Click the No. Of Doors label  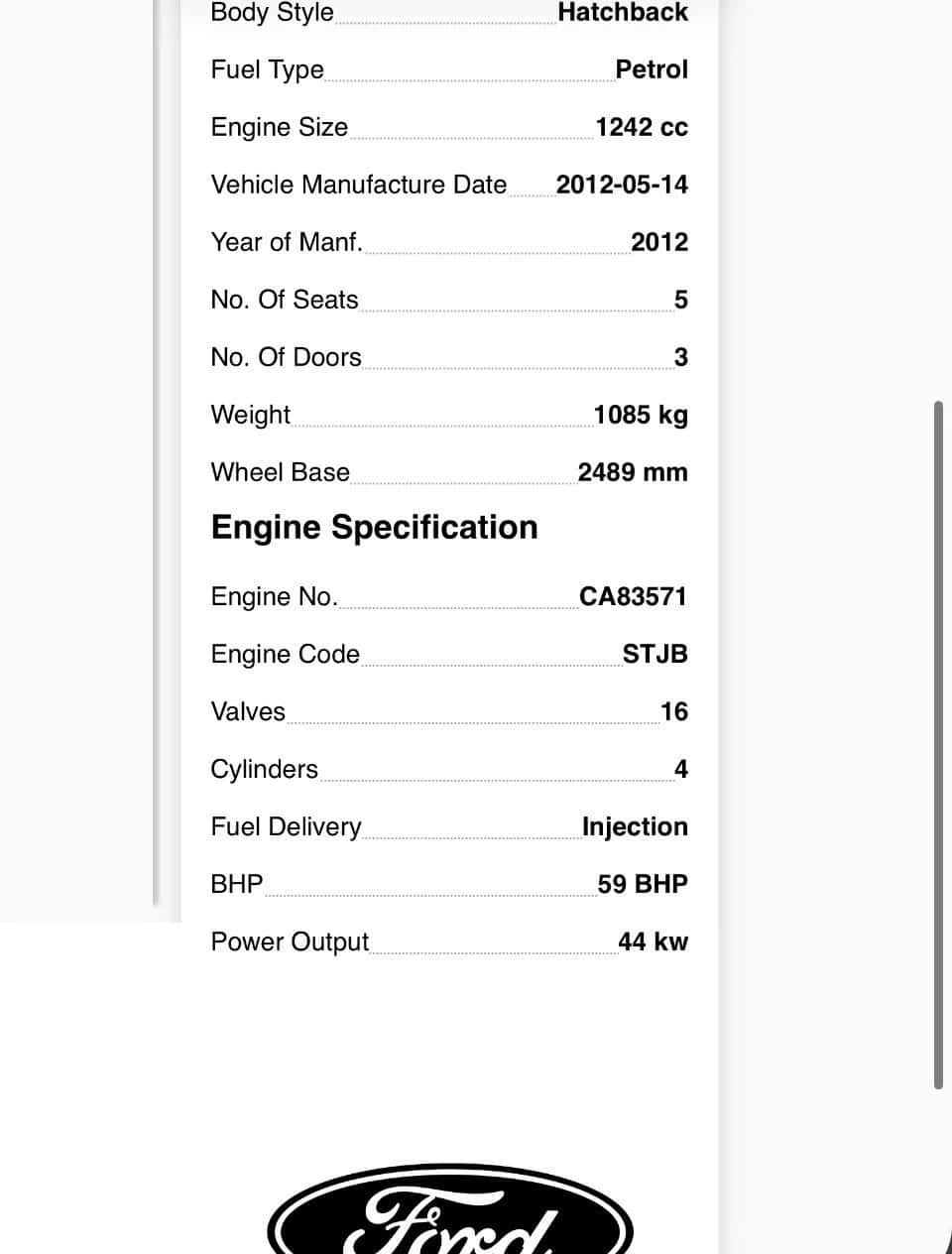coord(286,357)
